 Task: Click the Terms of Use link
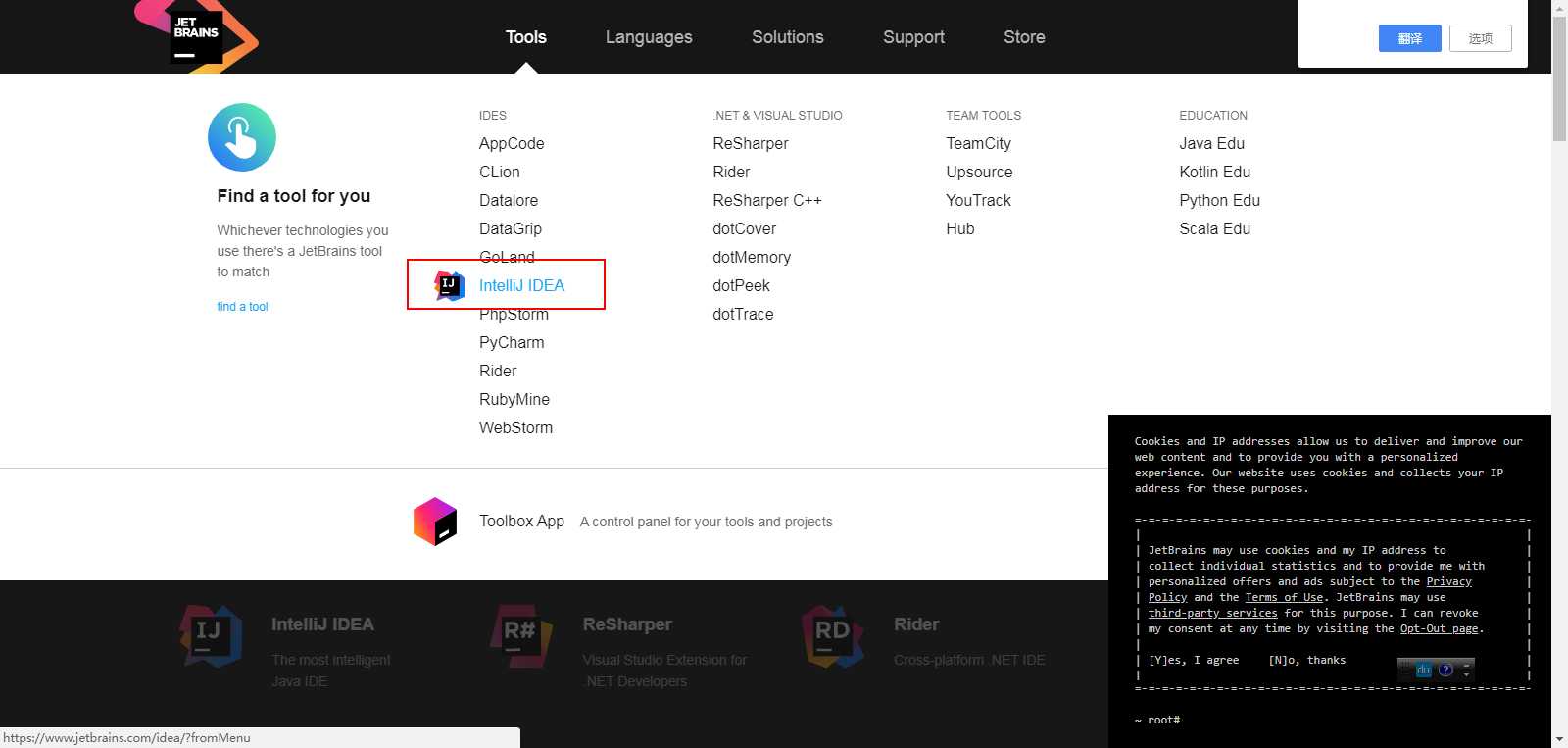(1284, 597)
